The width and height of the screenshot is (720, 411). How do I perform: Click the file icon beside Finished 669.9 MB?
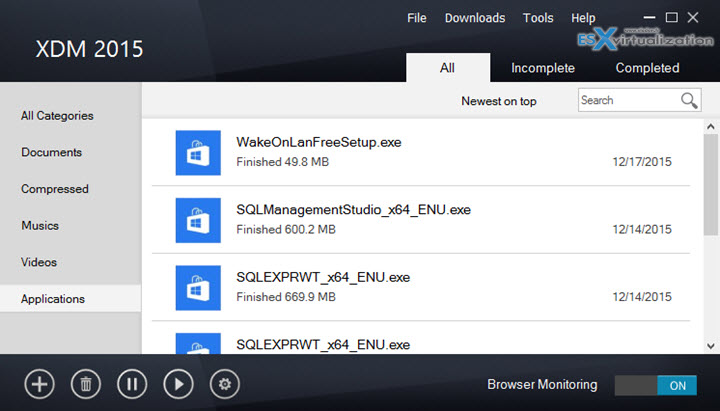pos(198,288)
